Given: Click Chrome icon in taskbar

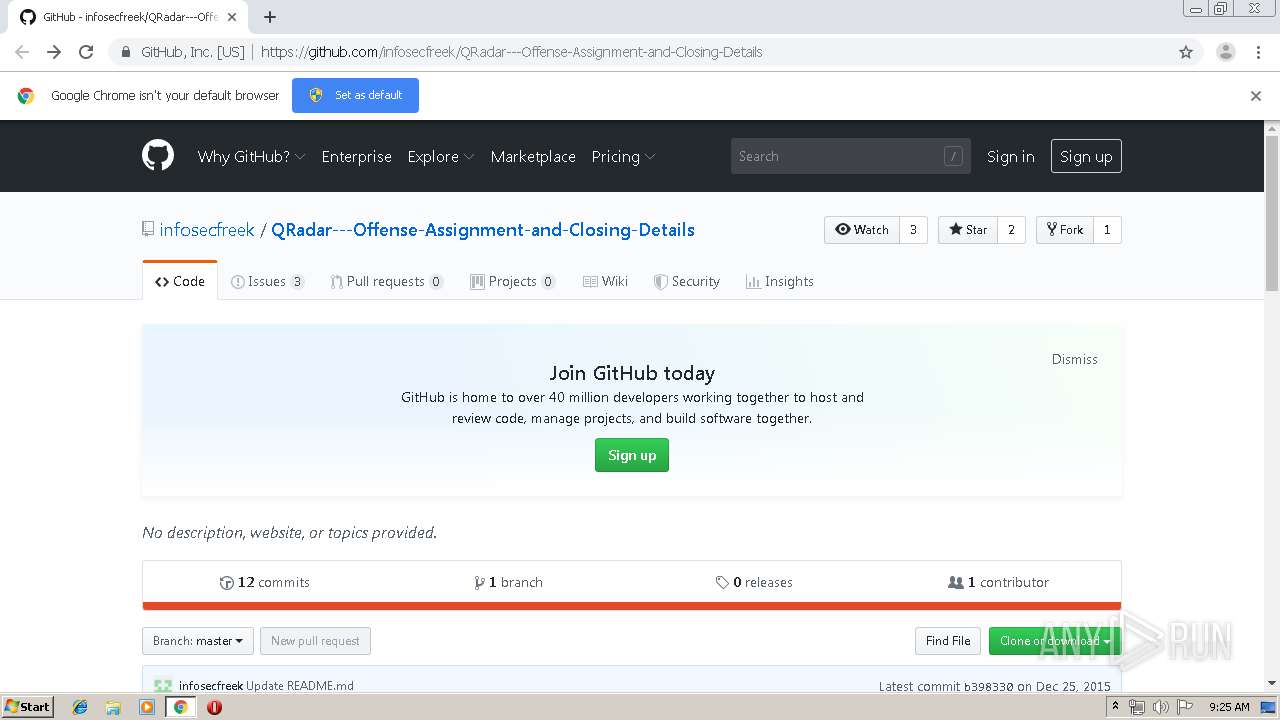Looking at the screenshot, I should [180, 707].
